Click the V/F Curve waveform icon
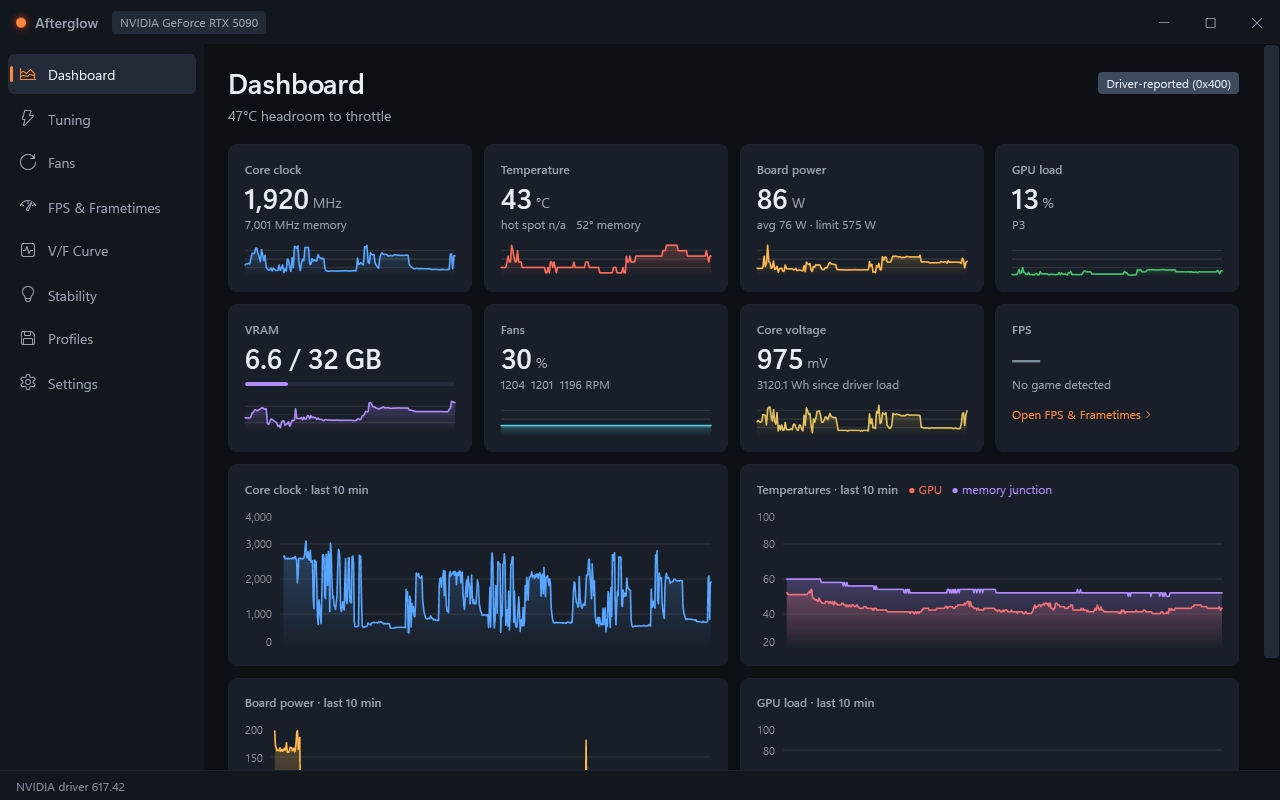This screenshot has width=1280, height=800. tap(28, 251)
